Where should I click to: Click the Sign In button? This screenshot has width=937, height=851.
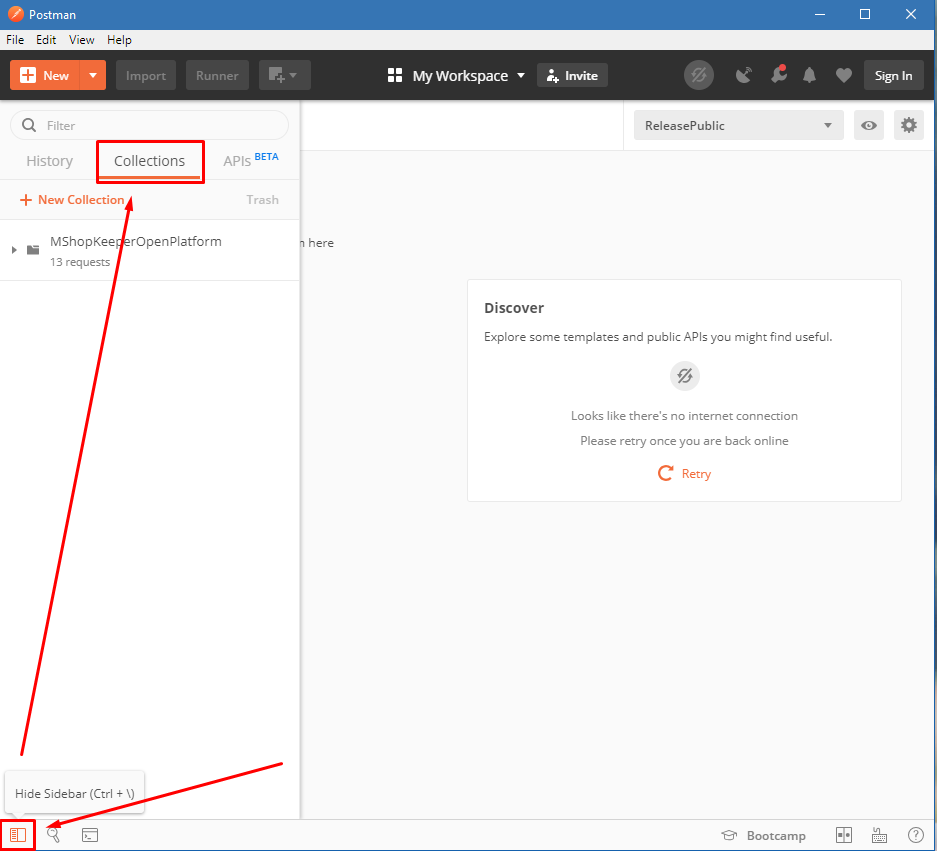(893, 75)
